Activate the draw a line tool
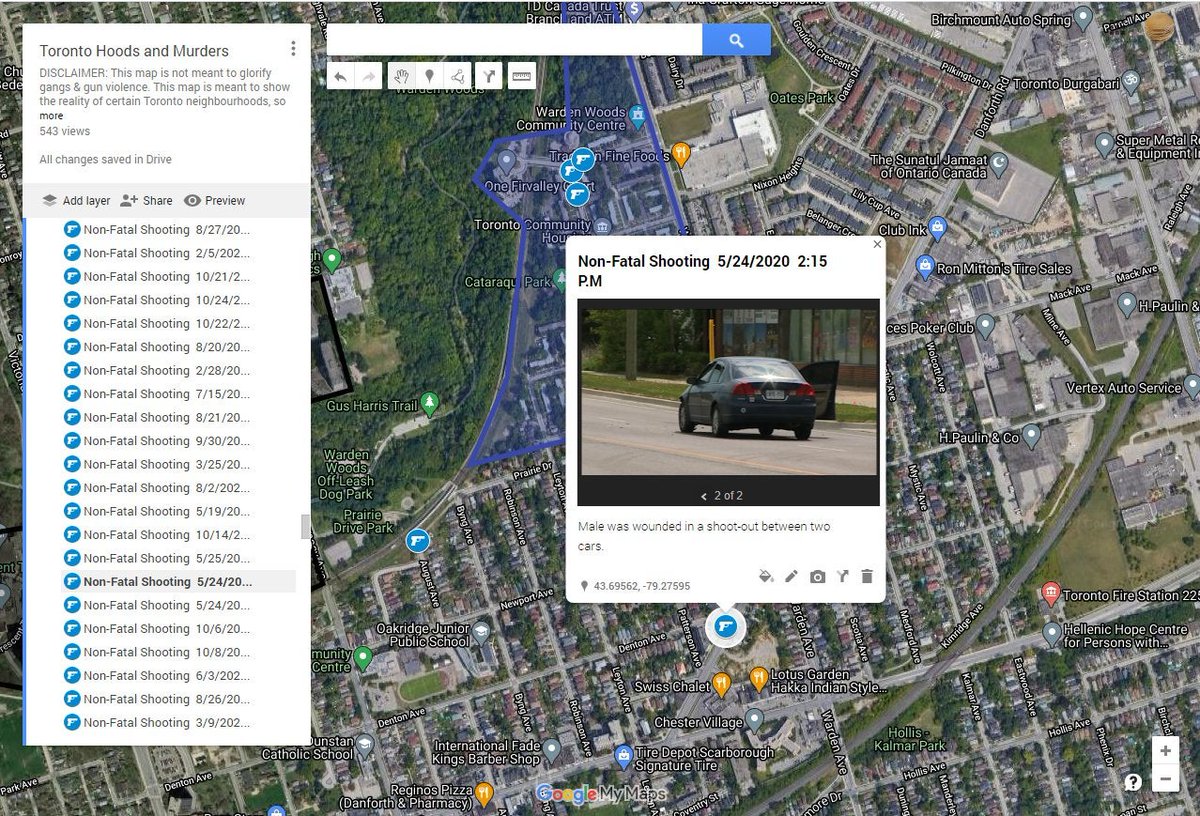 pos(459,75)
